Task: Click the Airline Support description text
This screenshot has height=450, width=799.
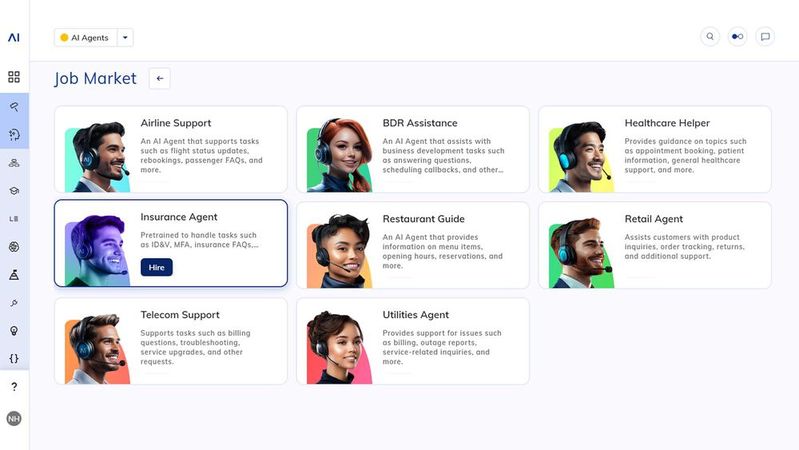Action: click(202, 155)
